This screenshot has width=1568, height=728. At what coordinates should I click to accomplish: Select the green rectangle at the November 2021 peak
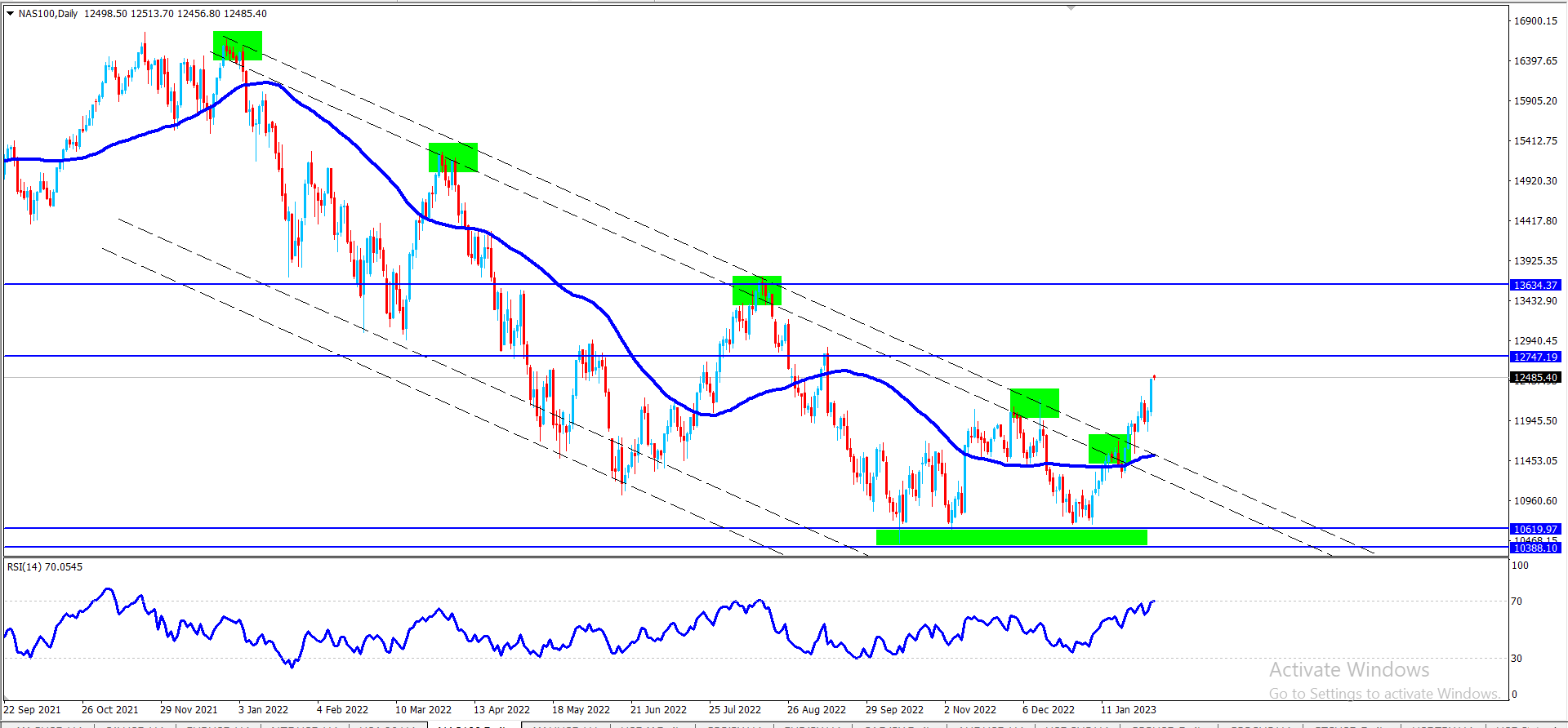tap(238, 46)
